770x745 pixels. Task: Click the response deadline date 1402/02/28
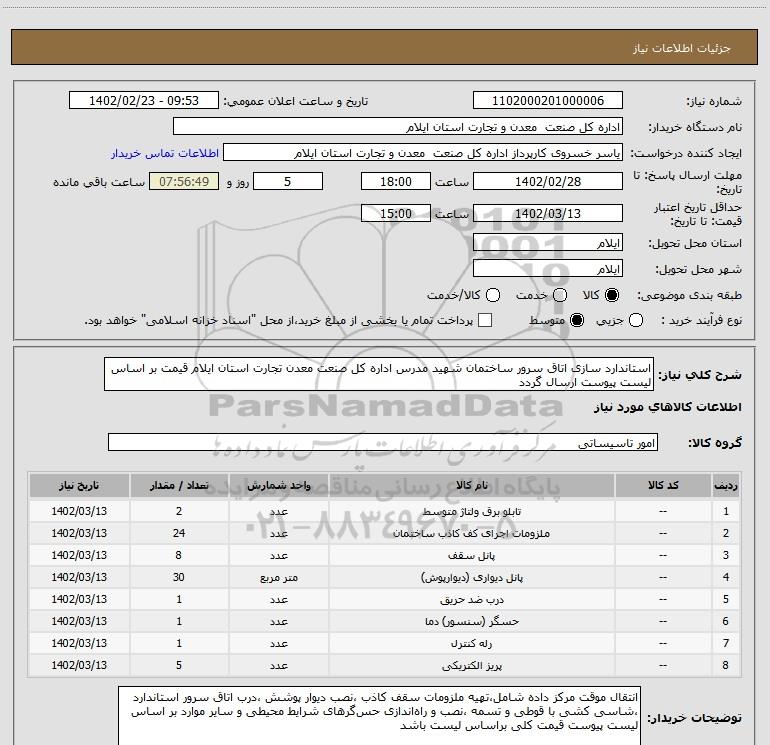point(548,181)
